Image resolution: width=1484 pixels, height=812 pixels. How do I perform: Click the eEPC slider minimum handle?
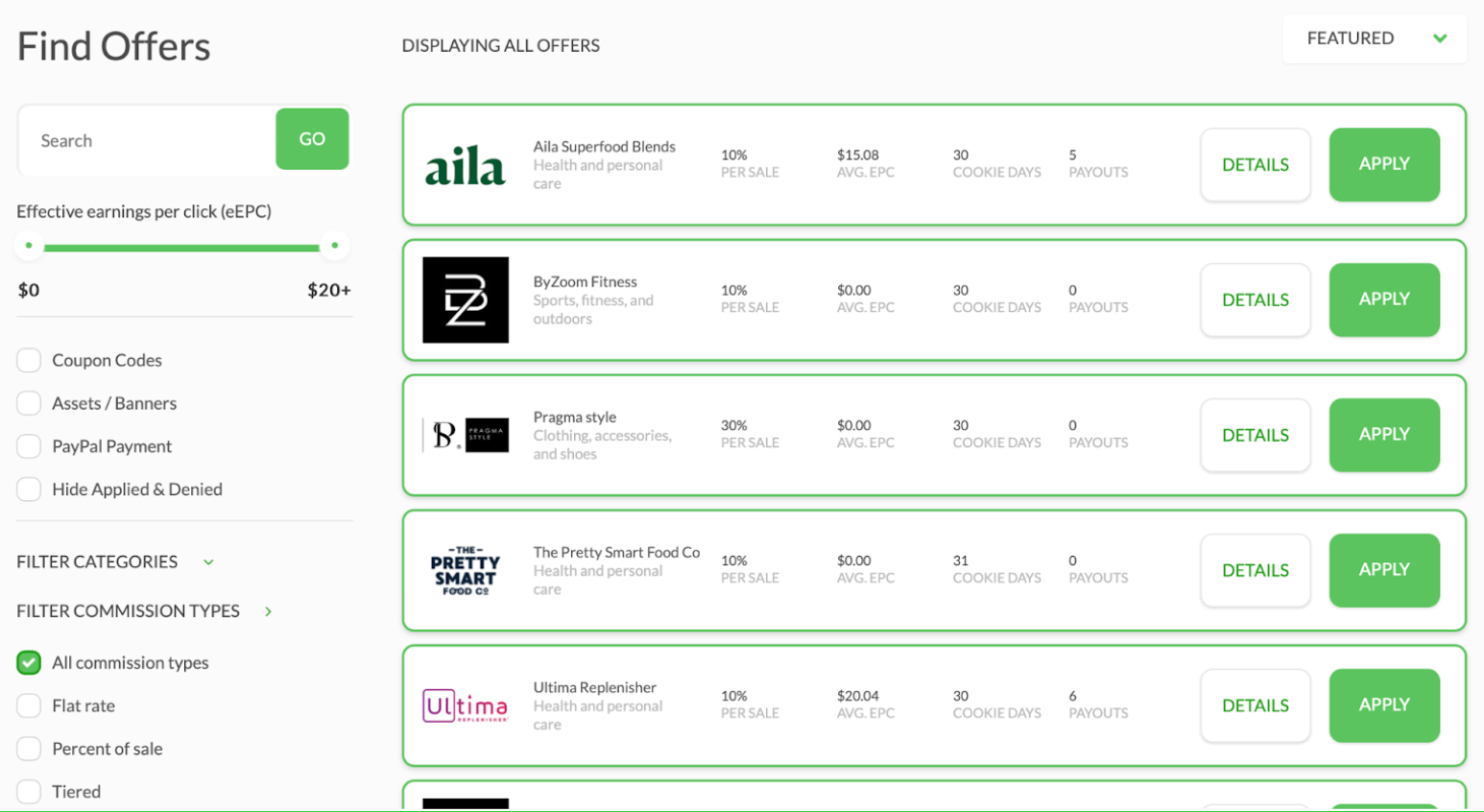pyautogui.click(x=29, y=246)
